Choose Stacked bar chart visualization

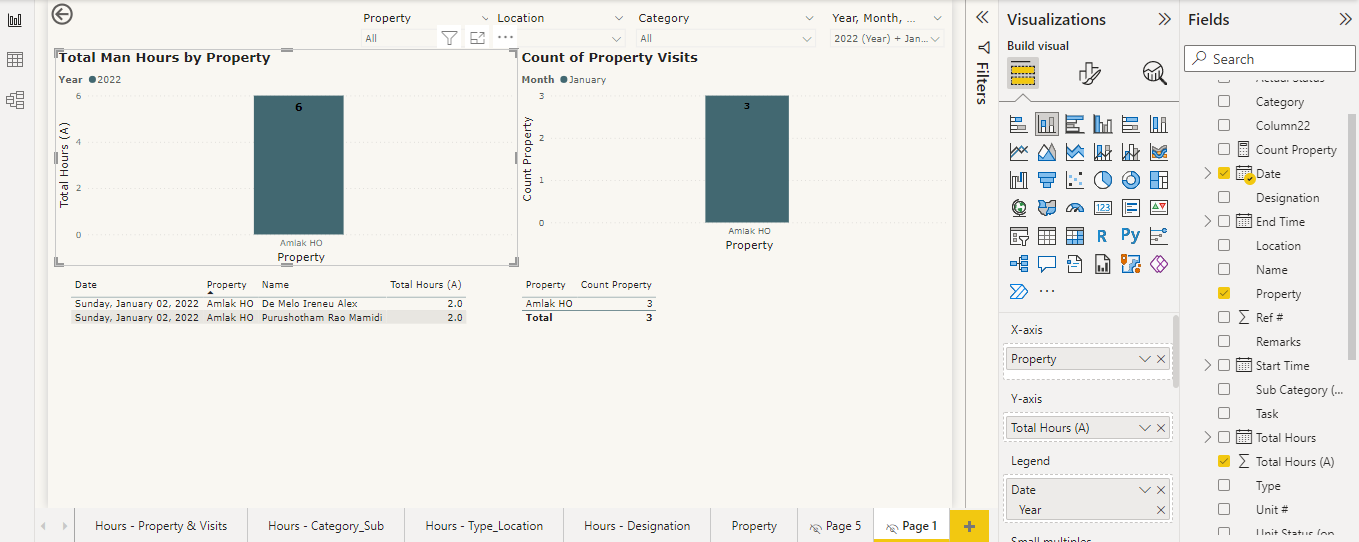[x=1019, y=124]
